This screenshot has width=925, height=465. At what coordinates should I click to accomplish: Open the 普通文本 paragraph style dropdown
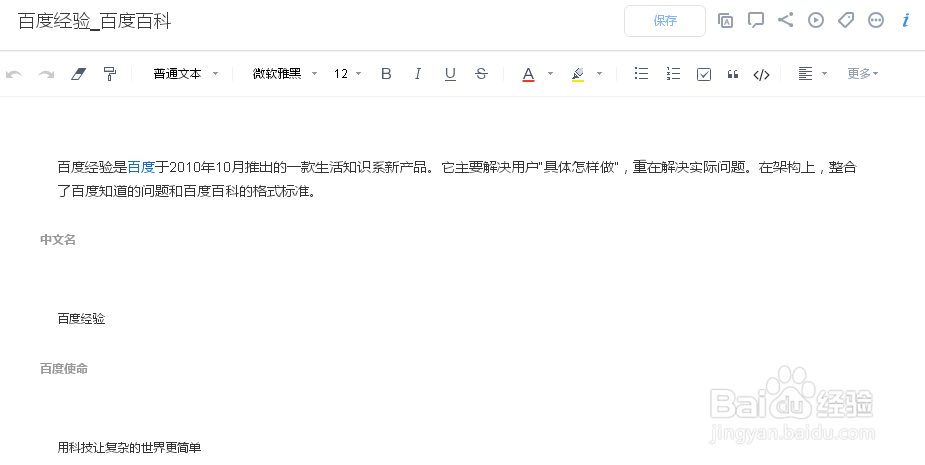pos(186,74)
